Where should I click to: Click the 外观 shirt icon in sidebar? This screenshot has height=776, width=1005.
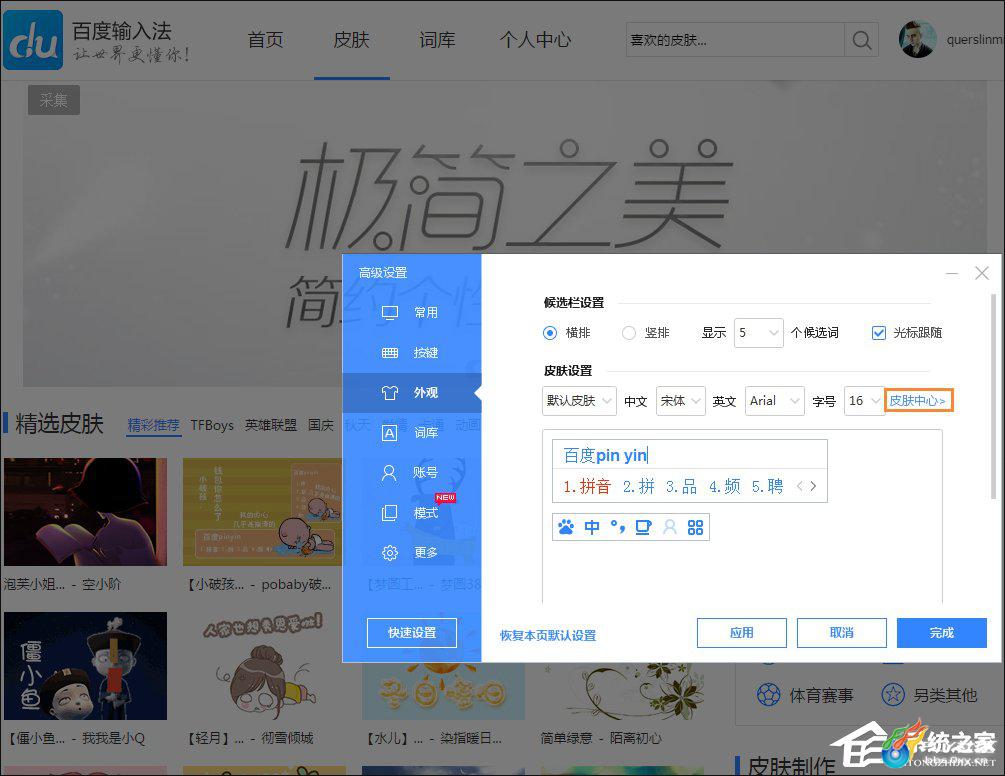(x=390, y=392)
